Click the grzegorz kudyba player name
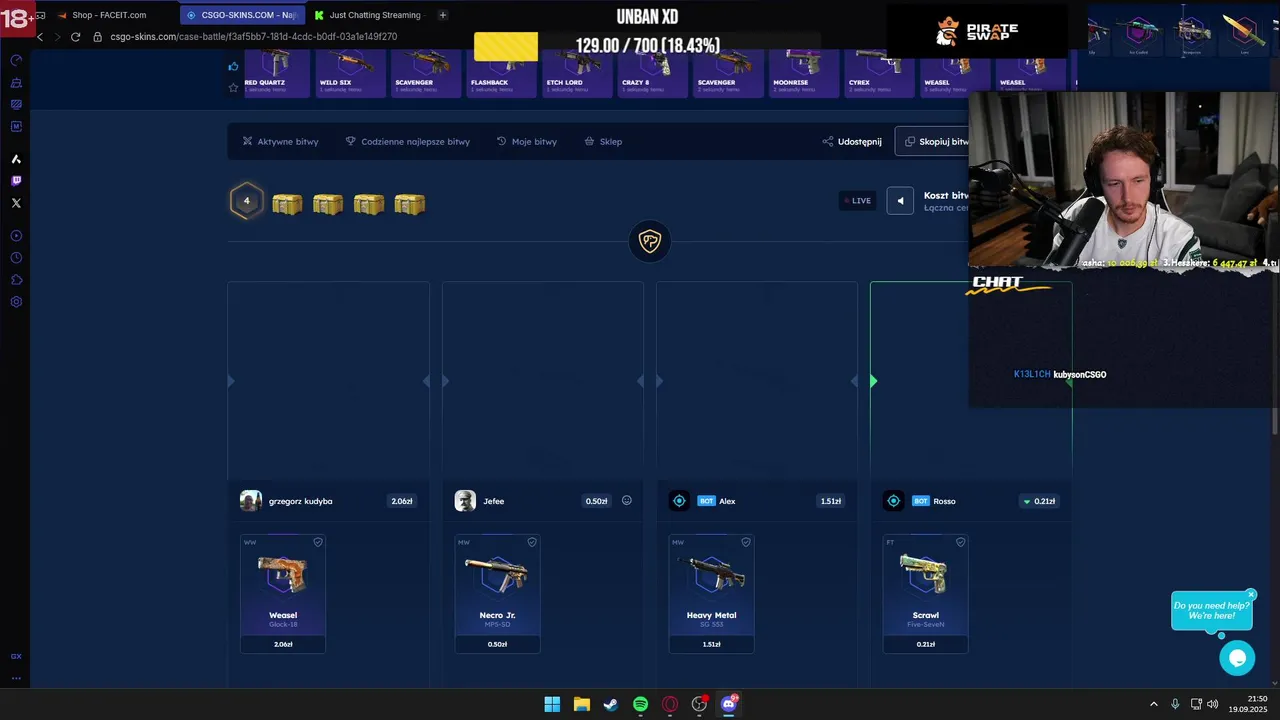The height and width of the screenshot is (720, 1280). tap(300, 501)
